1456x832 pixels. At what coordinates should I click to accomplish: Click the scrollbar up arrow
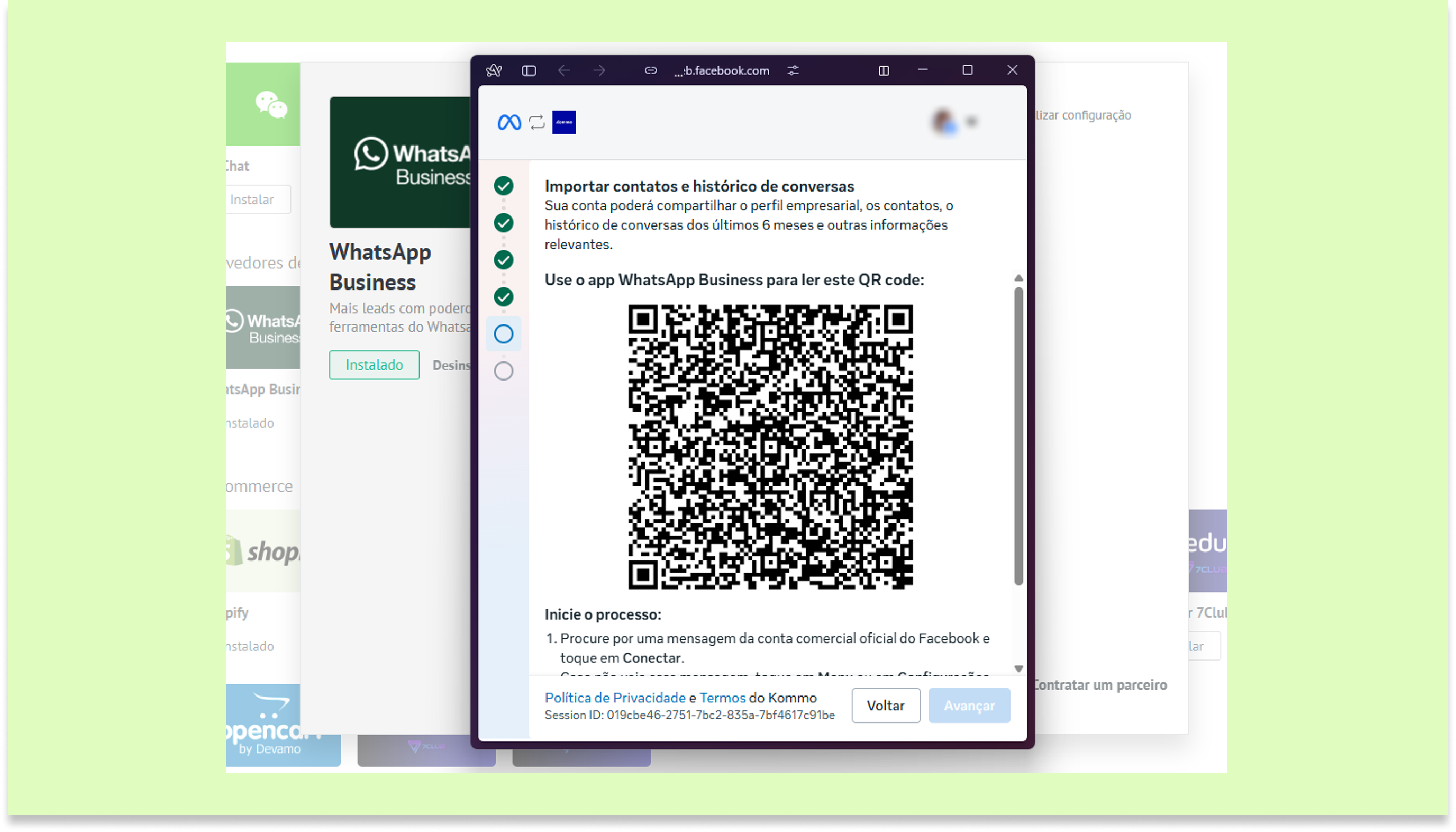(1018, 278)
